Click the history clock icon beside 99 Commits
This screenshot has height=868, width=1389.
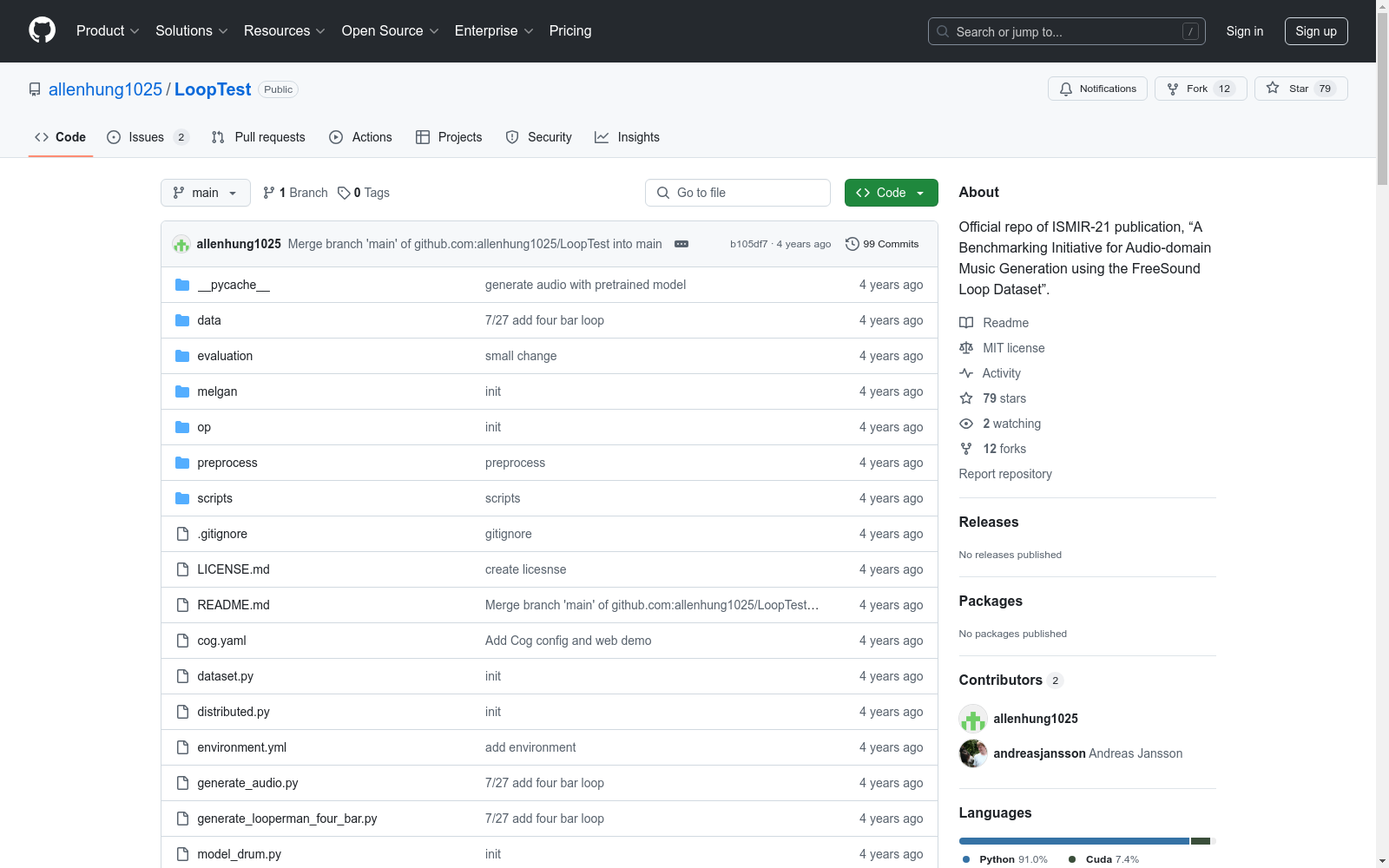pyautogui.click(x=852, y=244)
